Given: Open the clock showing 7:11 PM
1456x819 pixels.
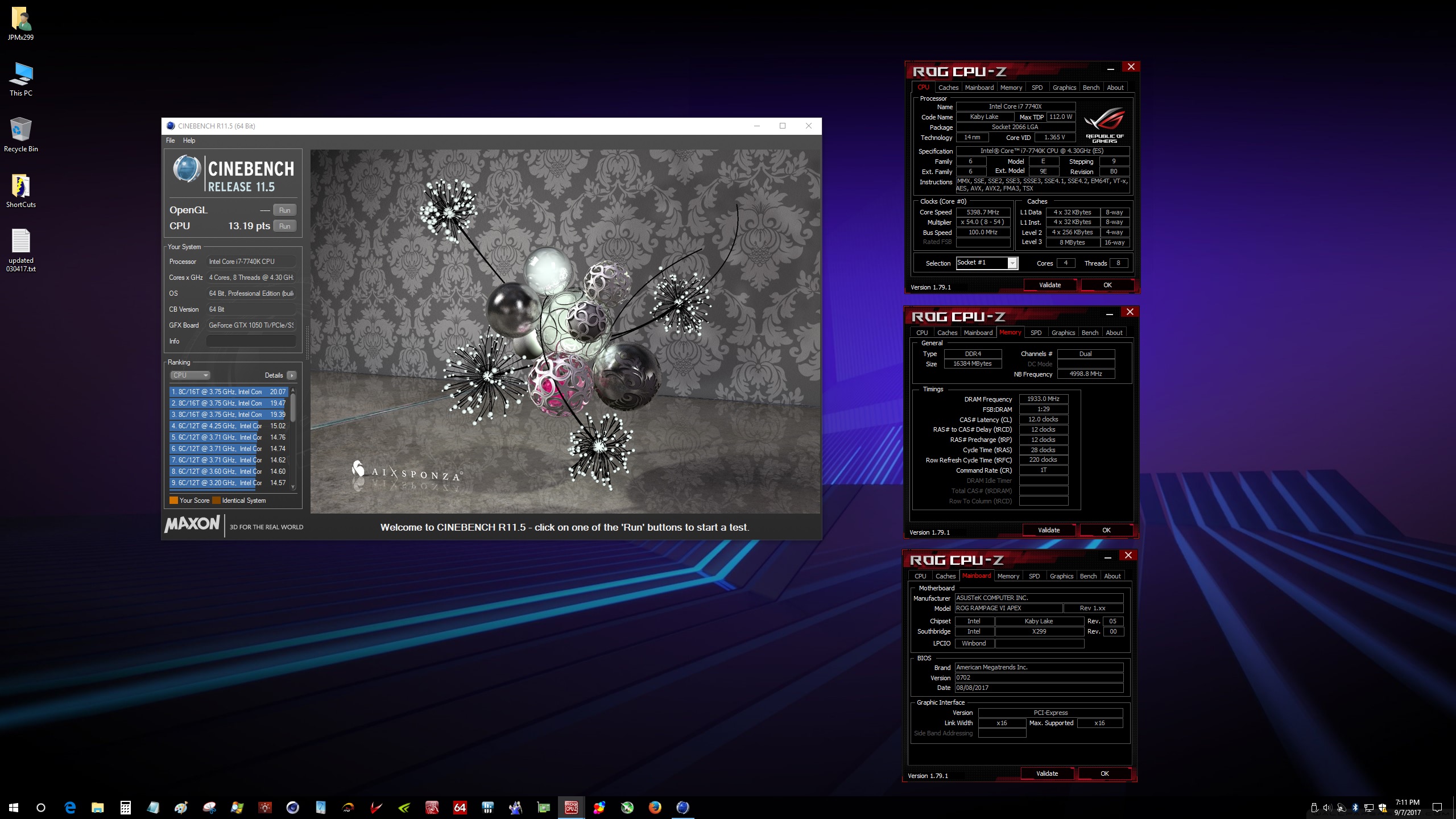Looking at the screenshot, I should click(x=1407, y=808).
